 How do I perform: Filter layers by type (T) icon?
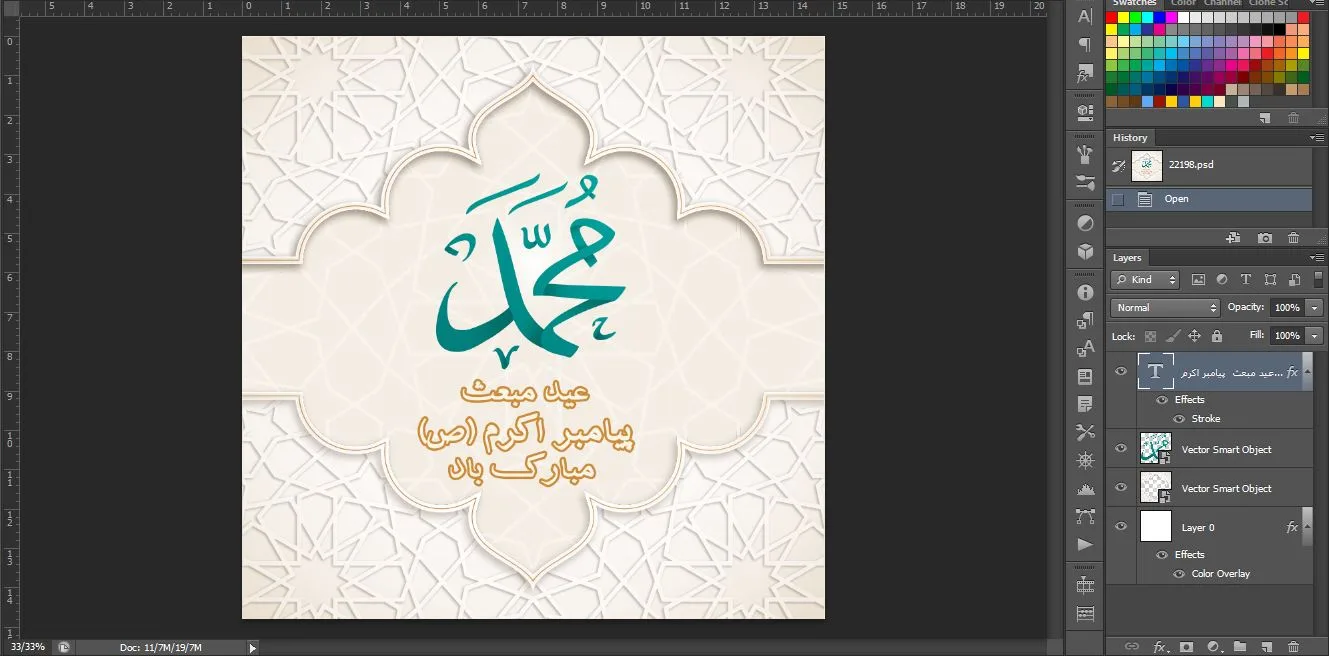pyautogui.click(x=1246, y=280)
